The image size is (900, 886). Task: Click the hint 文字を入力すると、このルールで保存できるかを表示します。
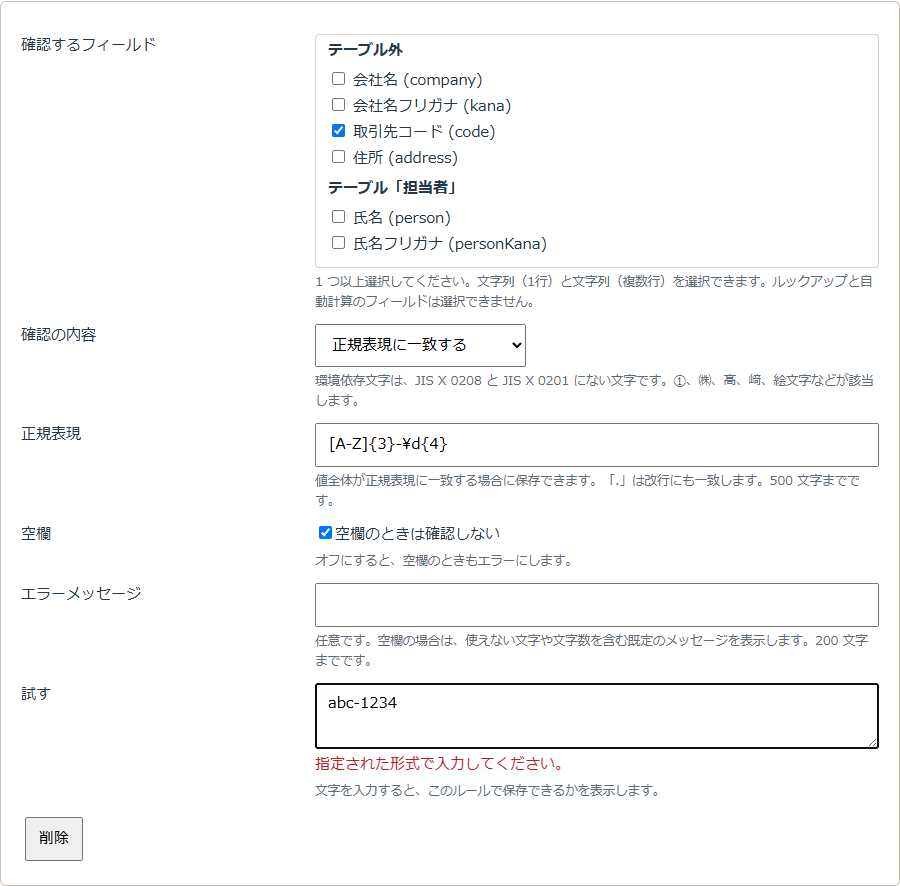click(488, 791)
